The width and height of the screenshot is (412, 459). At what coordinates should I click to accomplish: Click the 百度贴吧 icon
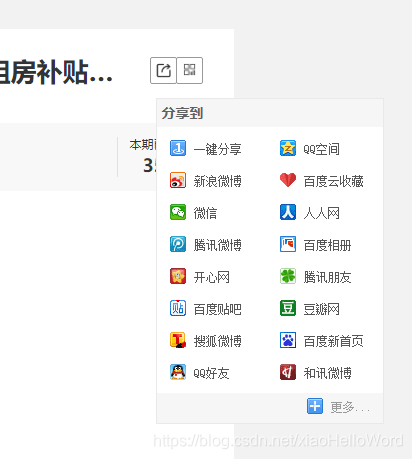(x=178, y=308)
